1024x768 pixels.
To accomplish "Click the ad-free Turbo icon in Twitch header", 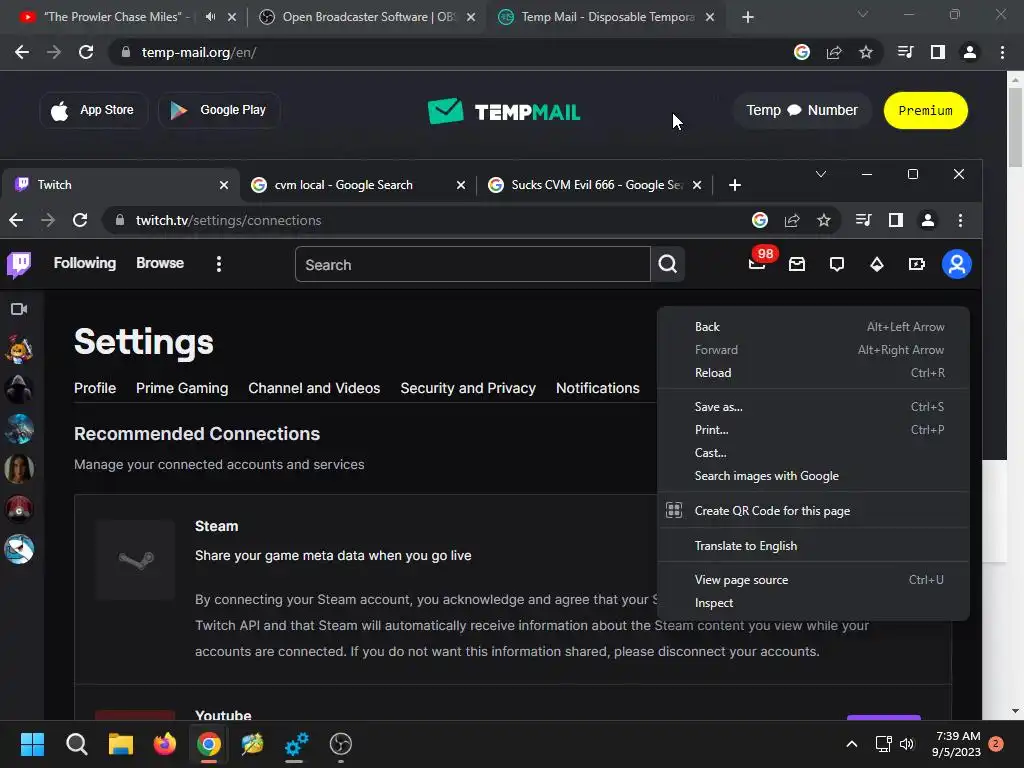I will tap(916, 264).
